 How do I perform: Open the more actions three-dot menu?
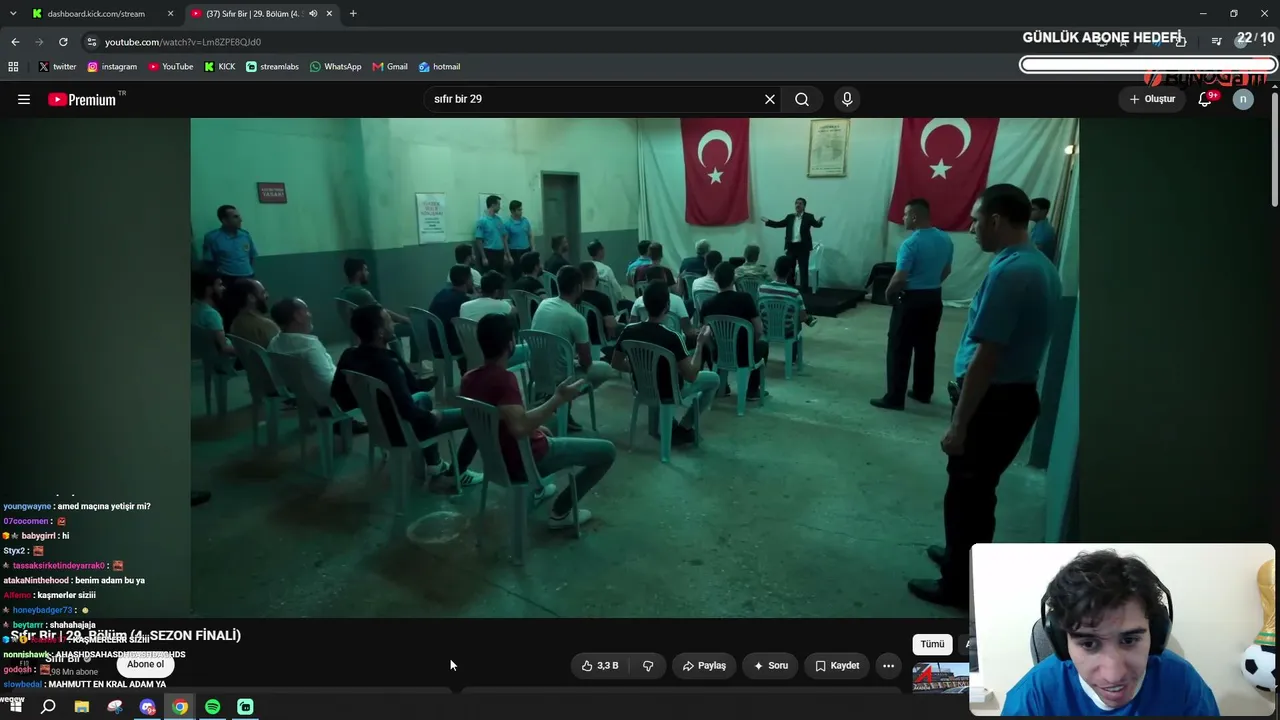point(888,665)
